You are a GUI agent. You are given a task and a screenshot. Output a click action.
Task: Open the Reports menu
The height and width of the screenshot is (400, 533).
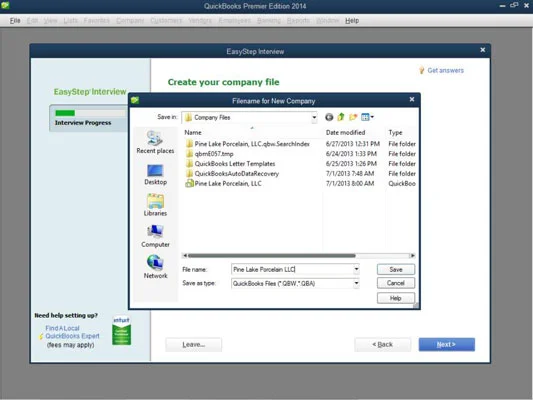click(x=298, y=21)
